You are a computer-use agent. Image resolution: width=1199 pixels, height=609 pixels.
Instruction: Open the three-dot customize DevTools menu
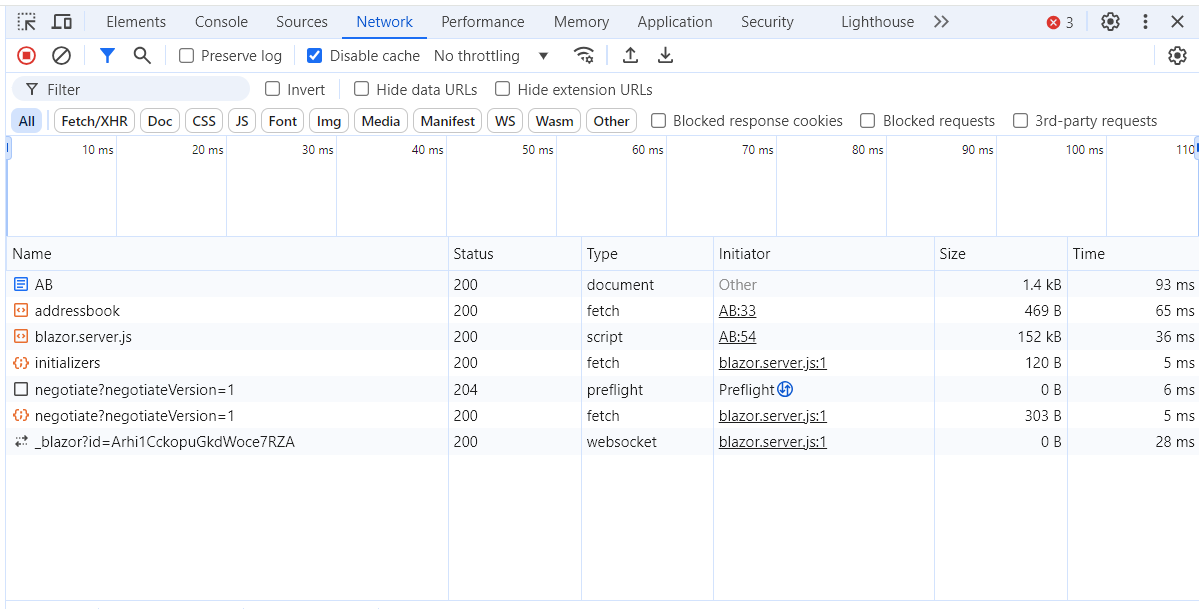(x=1145, y=22)
